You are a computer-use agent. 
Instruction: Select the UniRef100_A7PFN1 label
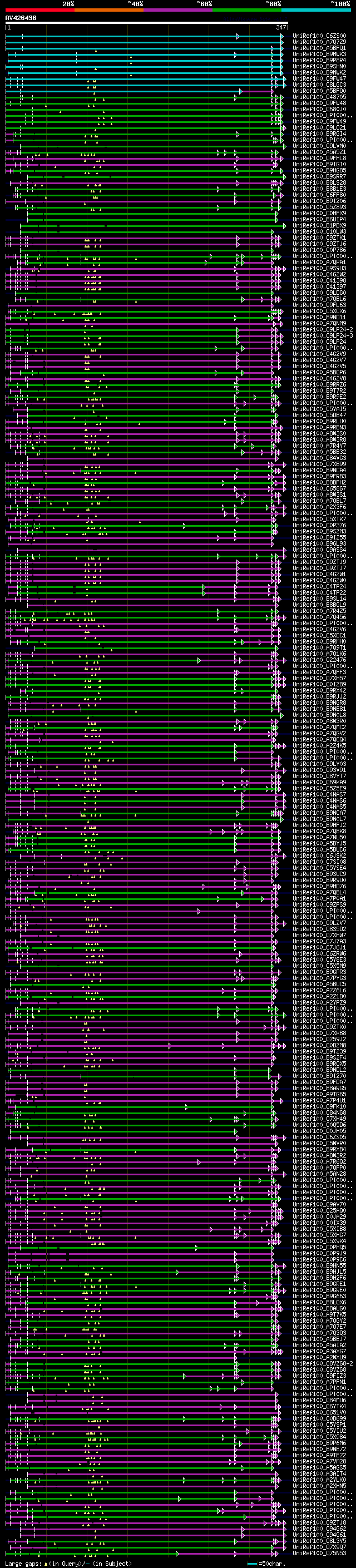(x=319, y=1381)
